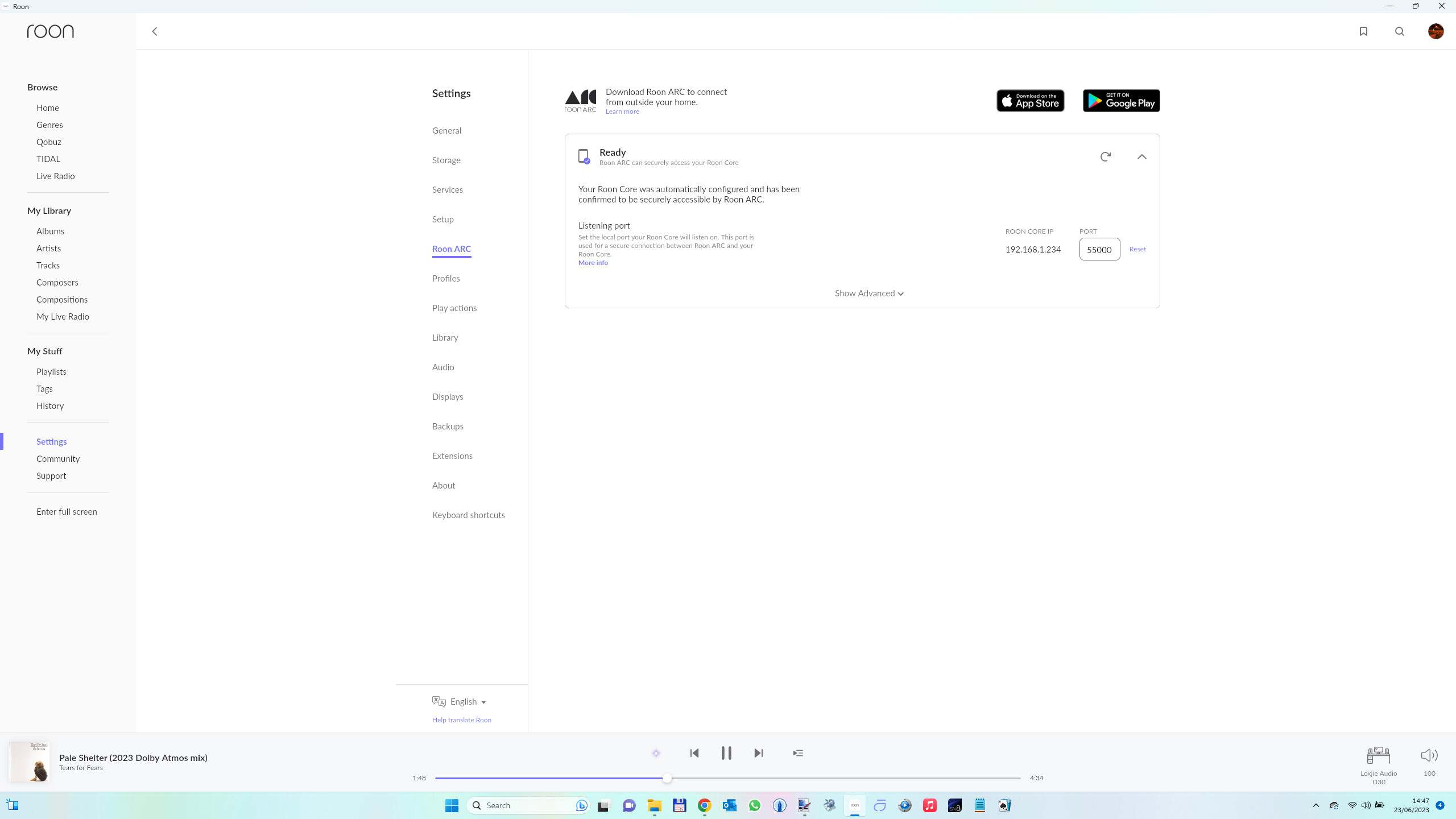
Task: Get Roon ARC on Google Play
Action: coord(1121,101)
